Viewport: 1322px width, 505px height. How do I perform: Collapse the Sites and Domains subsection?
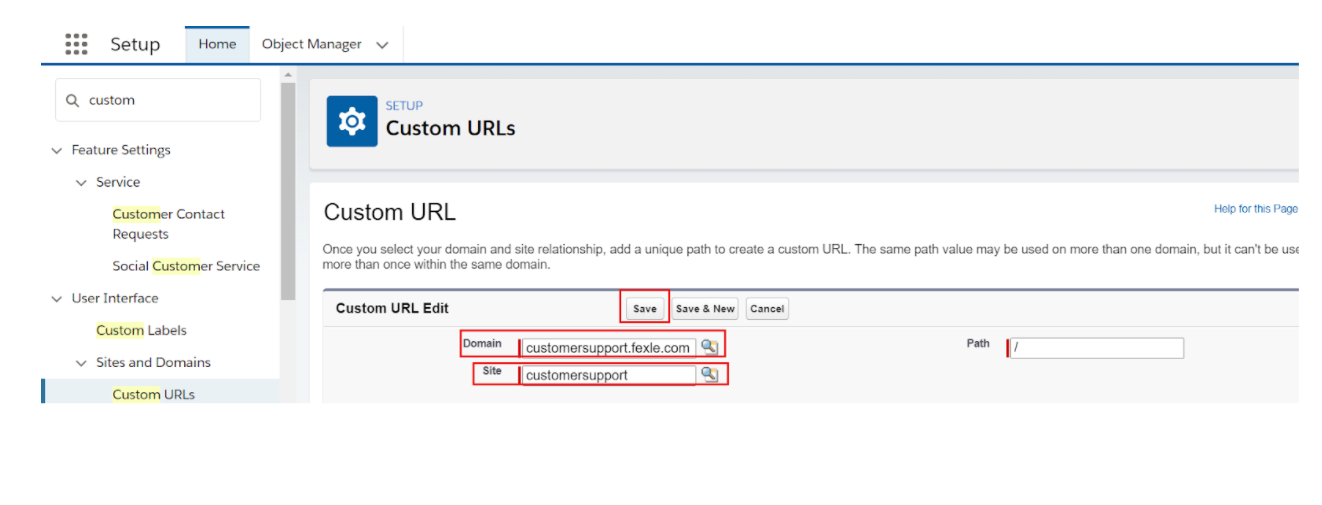(81, 362)
